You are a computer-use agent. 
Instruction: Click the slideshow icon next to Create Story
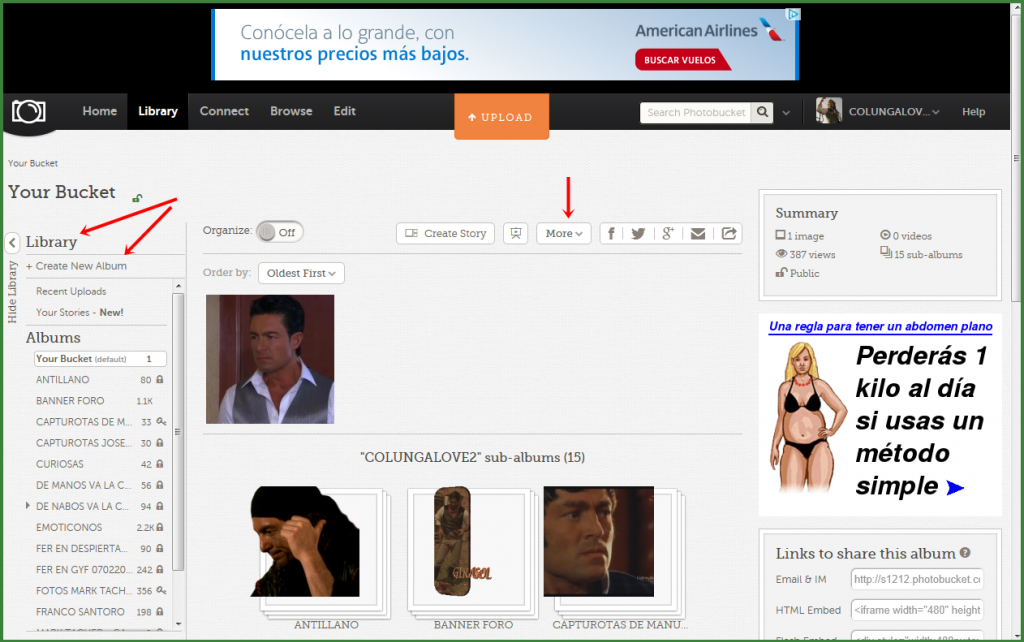tap(515, 233)
